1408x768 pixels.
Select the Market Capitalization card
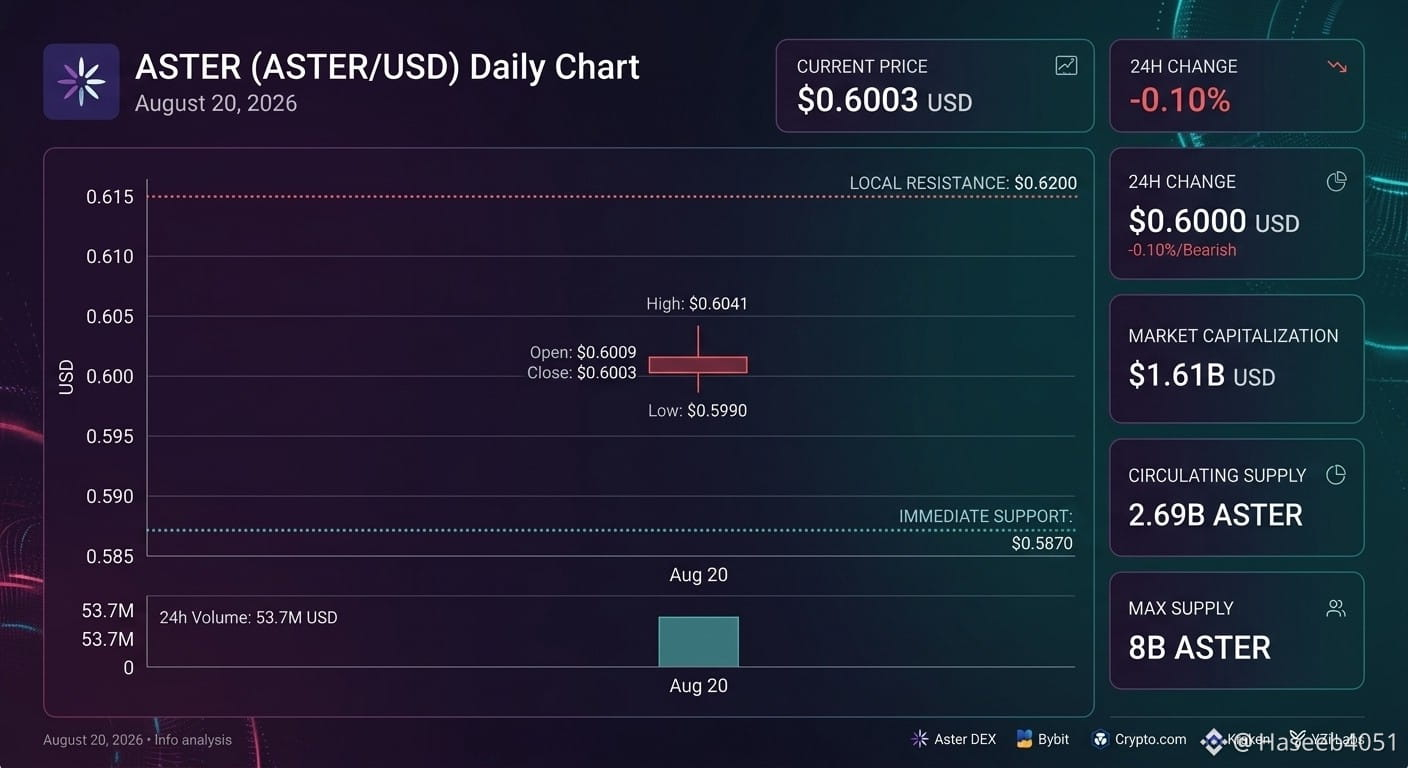tap(1236, 359)
